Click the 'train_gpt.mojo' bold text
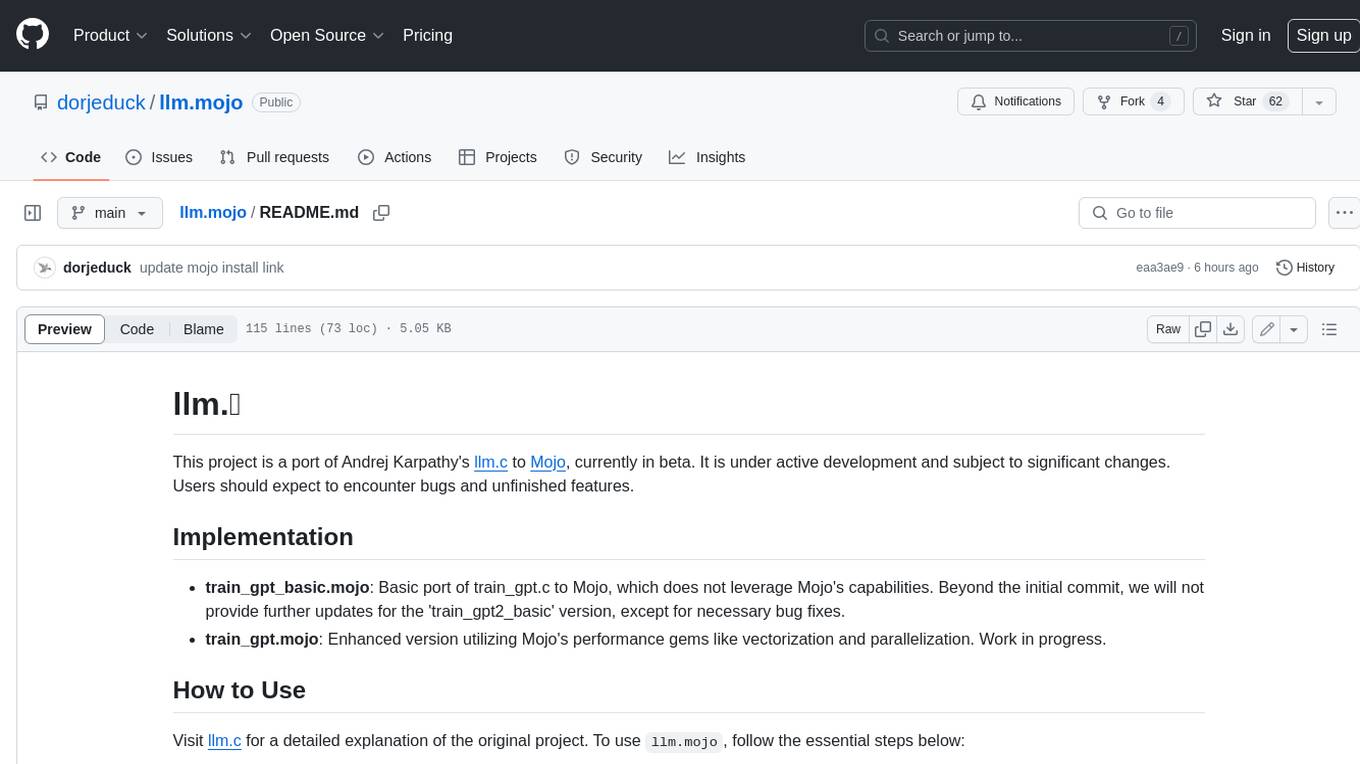This screenshot has width=1360, height=764. pos(262,639)
